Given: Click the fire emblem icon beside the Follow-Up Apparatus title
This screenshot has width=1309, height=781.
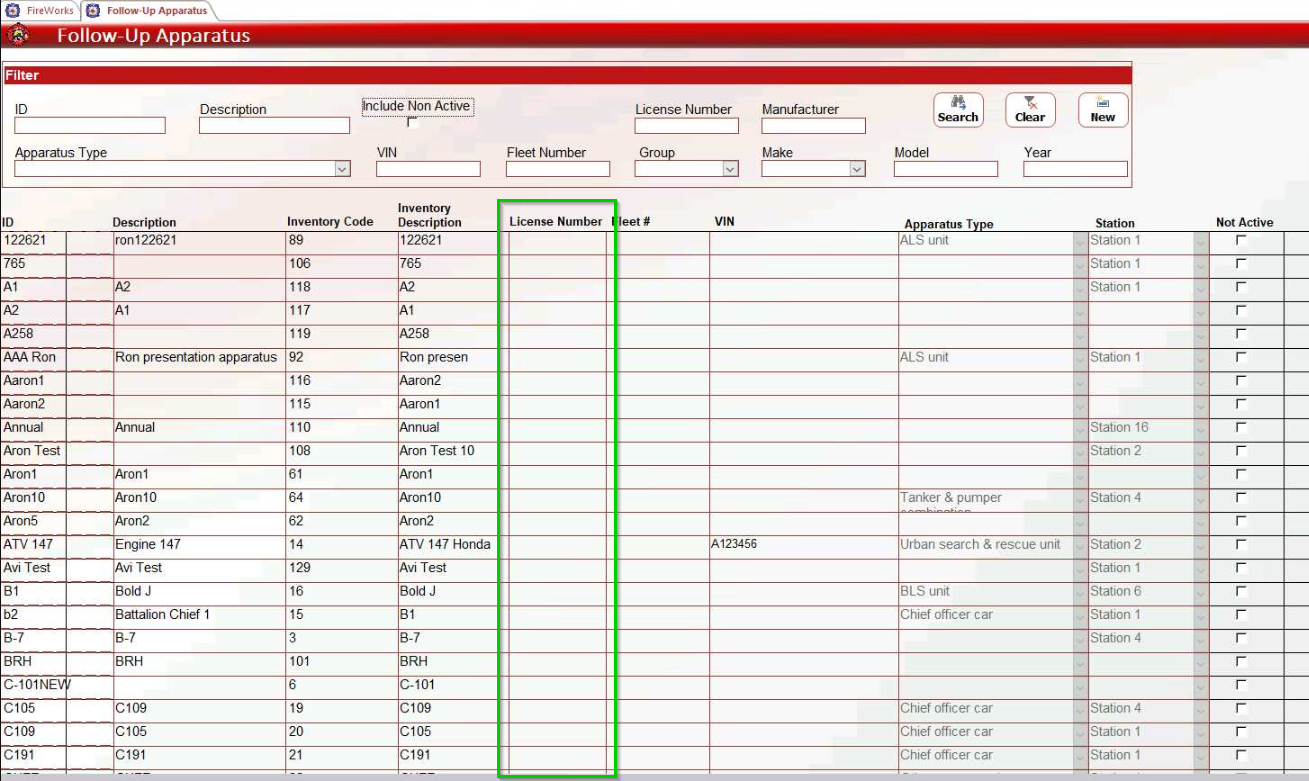Looking at the screenshot, I should [17, 36].
